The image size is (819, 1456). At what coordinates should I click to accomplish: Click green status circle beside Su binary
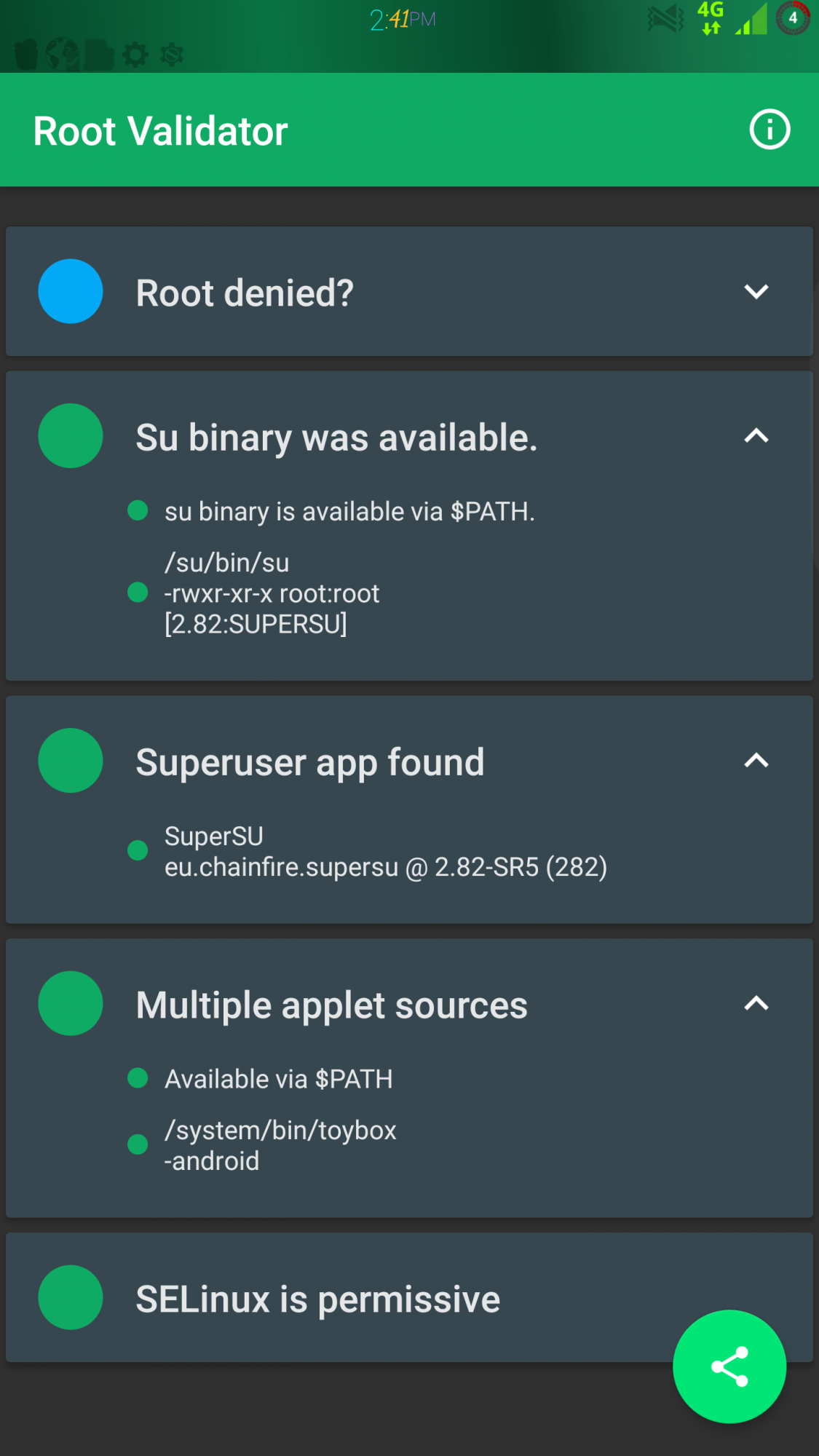click(71, 436)
